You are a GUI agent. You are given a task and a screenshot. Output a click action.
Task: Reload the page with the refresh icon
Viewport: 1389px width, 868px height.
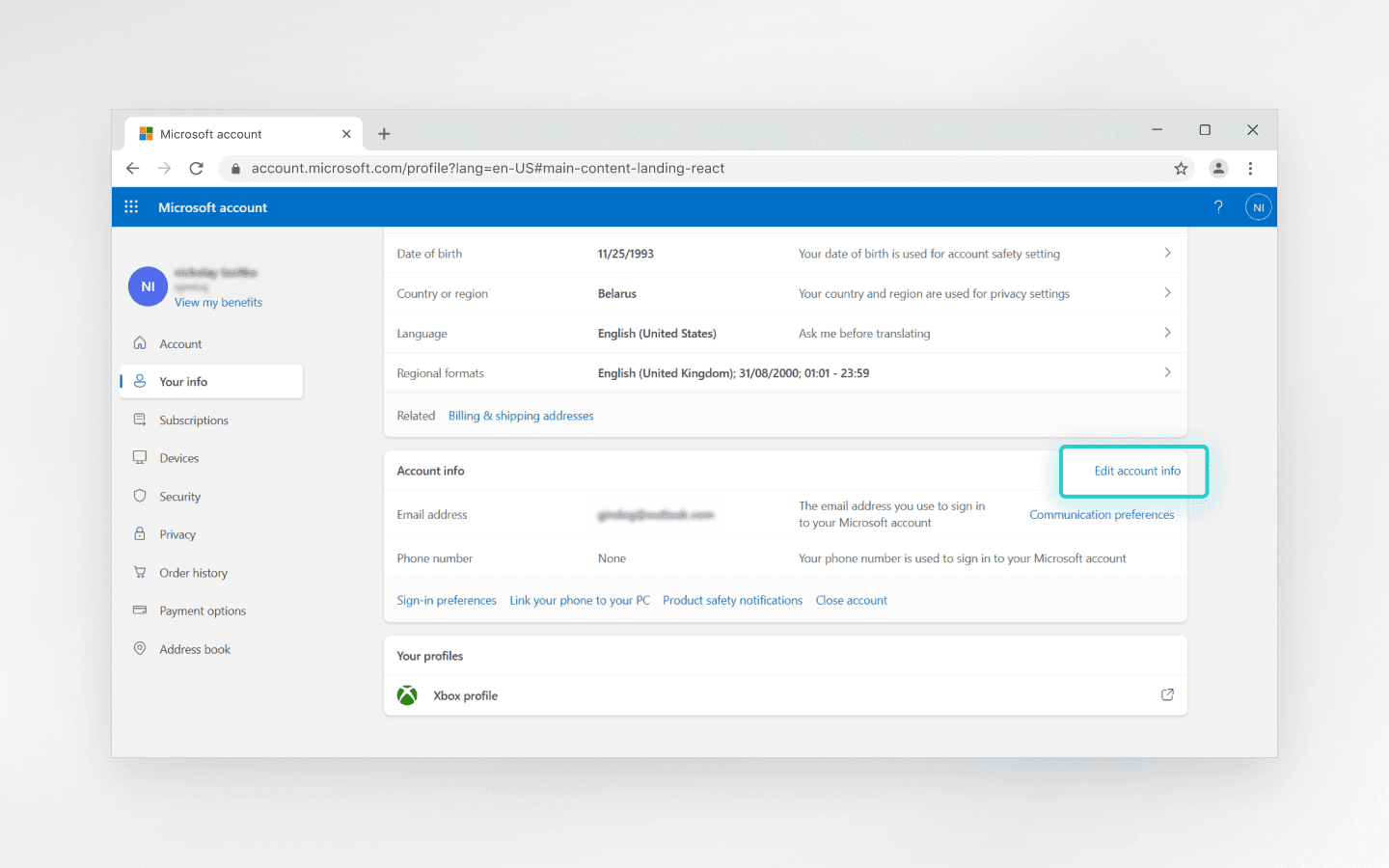[196, 168]
